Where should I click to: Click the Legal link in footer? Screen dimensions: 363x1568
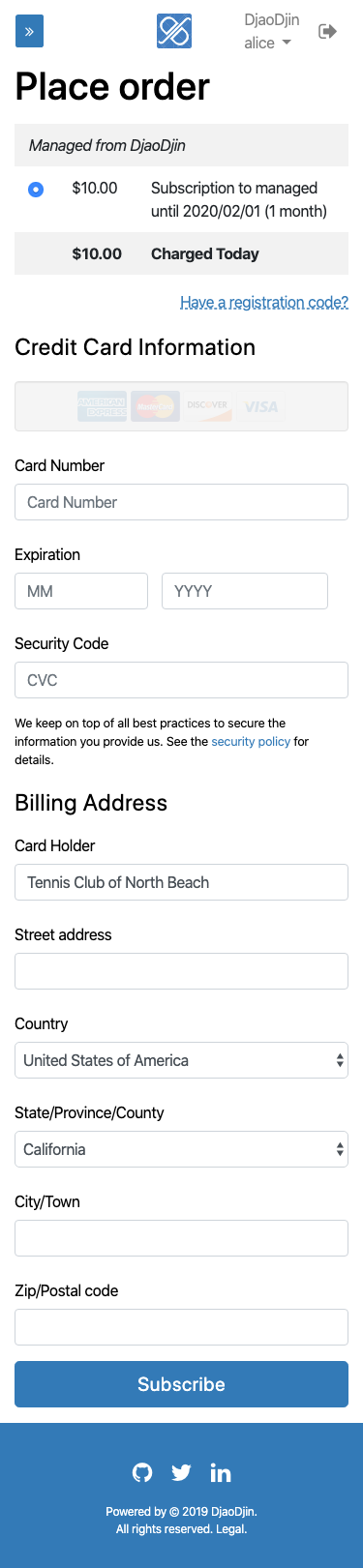coord(230,1529)
